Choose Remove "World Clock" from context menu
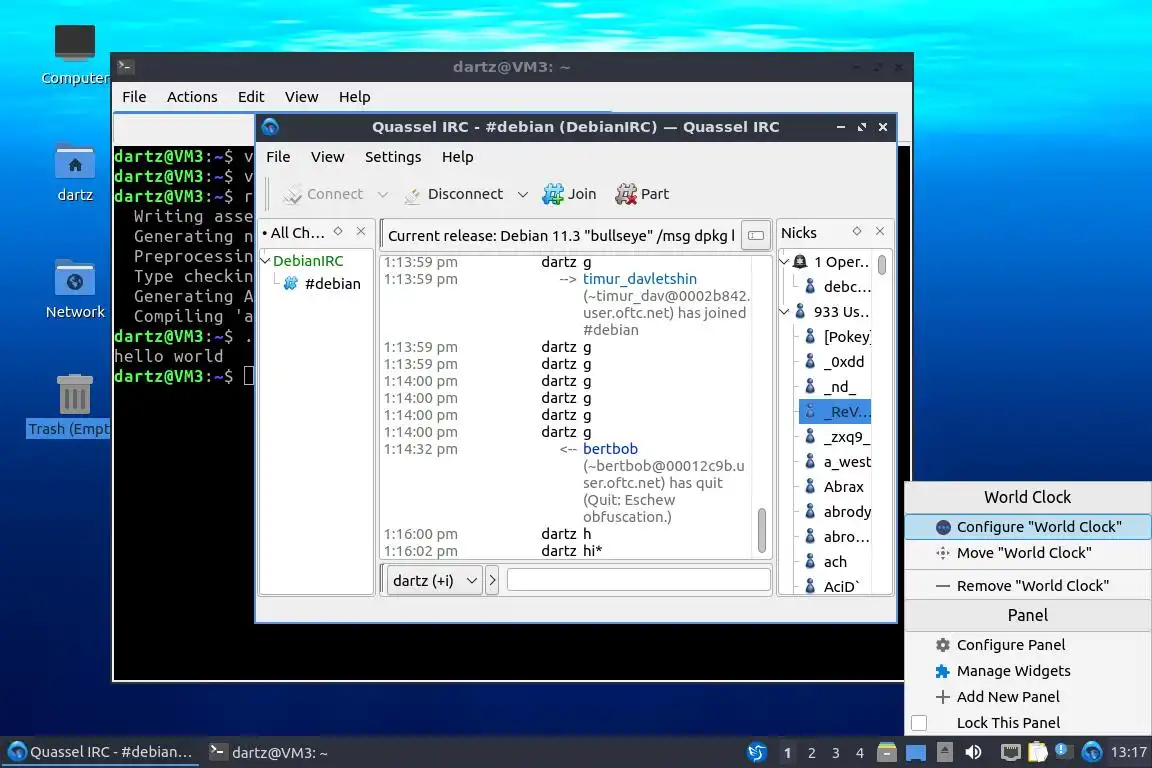 tap(1028, 586)
